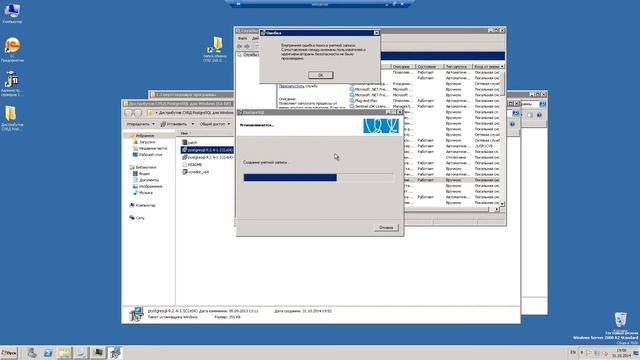Screen dimensions: 640x360
Task: Open the Компьютер desktop icon
Action: [12, 13]
